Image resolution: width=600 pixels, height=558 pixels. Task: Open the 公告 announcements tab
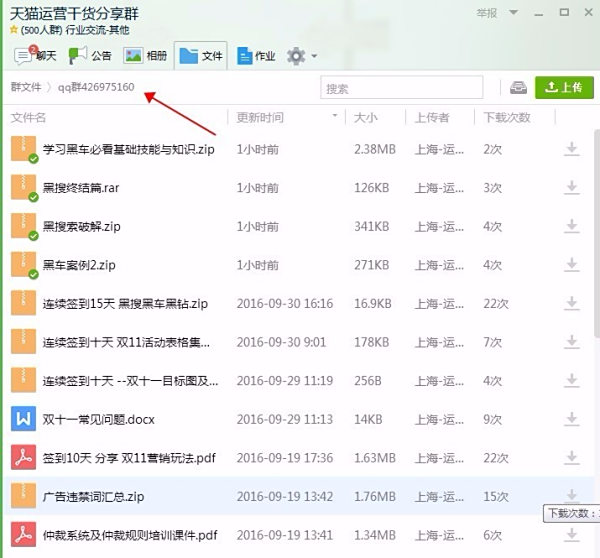[x=90, y=56]
